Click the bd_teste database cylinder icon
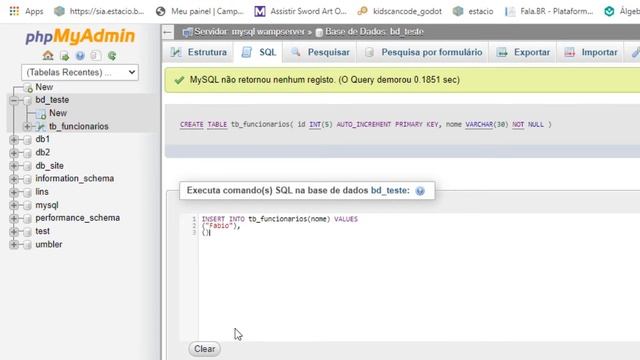Screen dimensions: 640x360 click(x=28, y=100)
